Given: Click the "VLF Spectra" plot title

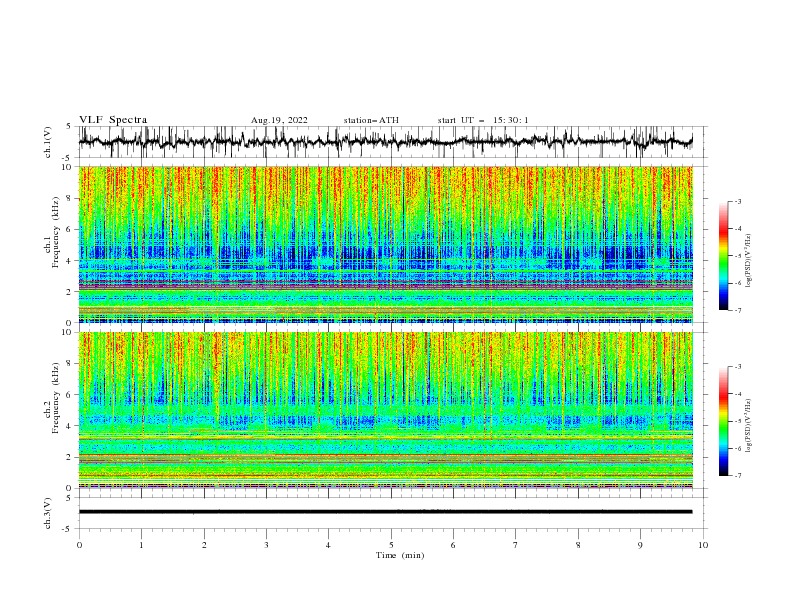Looking at the screenshot, I should (x=113, y=120).
